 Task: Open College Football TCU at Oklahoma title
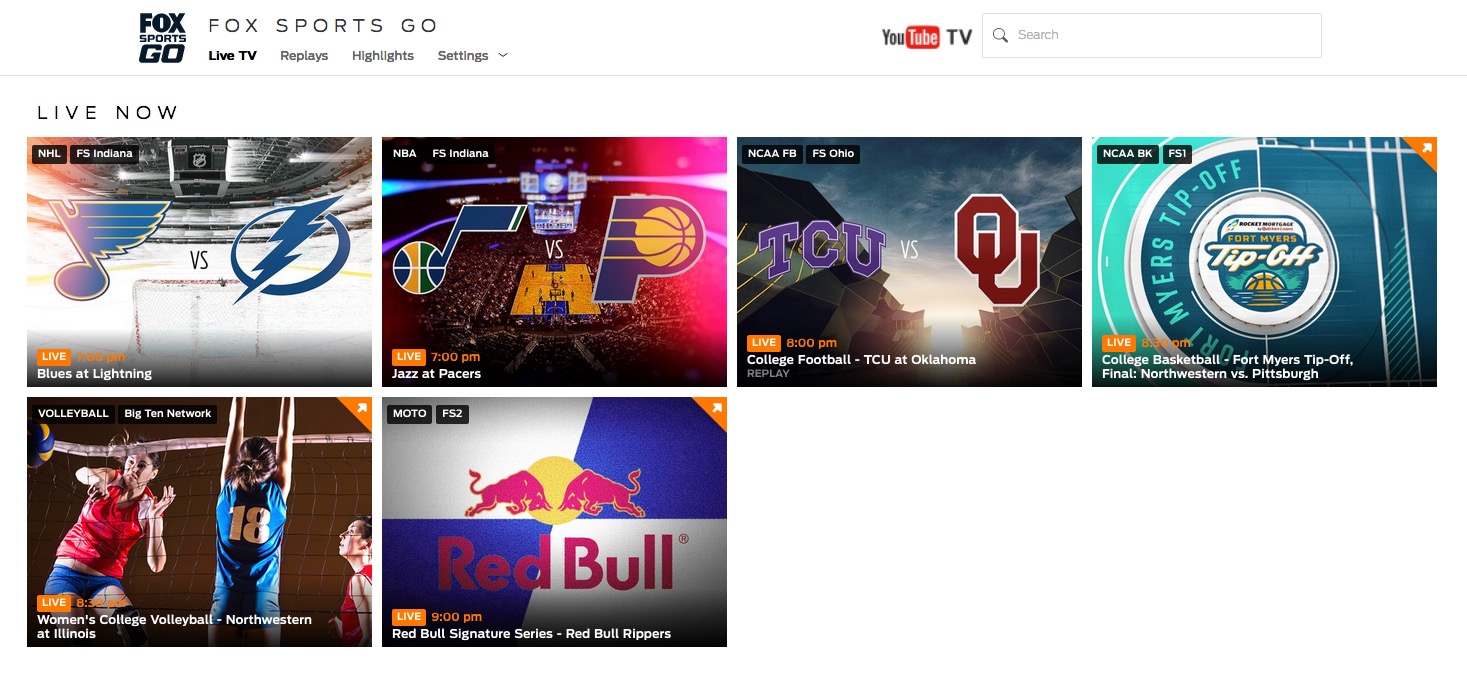coord(861,359)
